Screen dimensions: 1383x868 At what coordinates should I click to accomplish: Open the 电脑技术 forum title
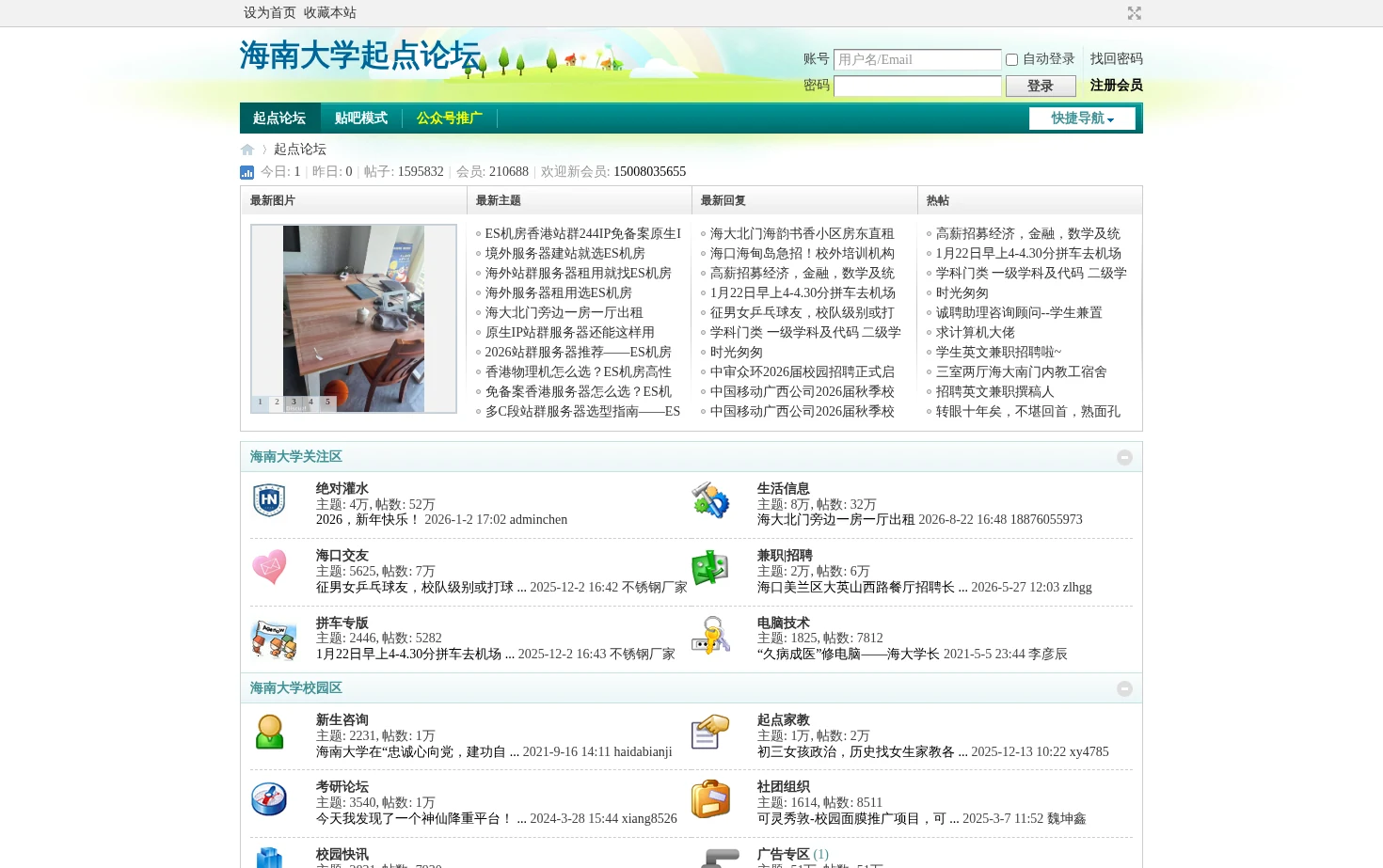click(784, 623)
